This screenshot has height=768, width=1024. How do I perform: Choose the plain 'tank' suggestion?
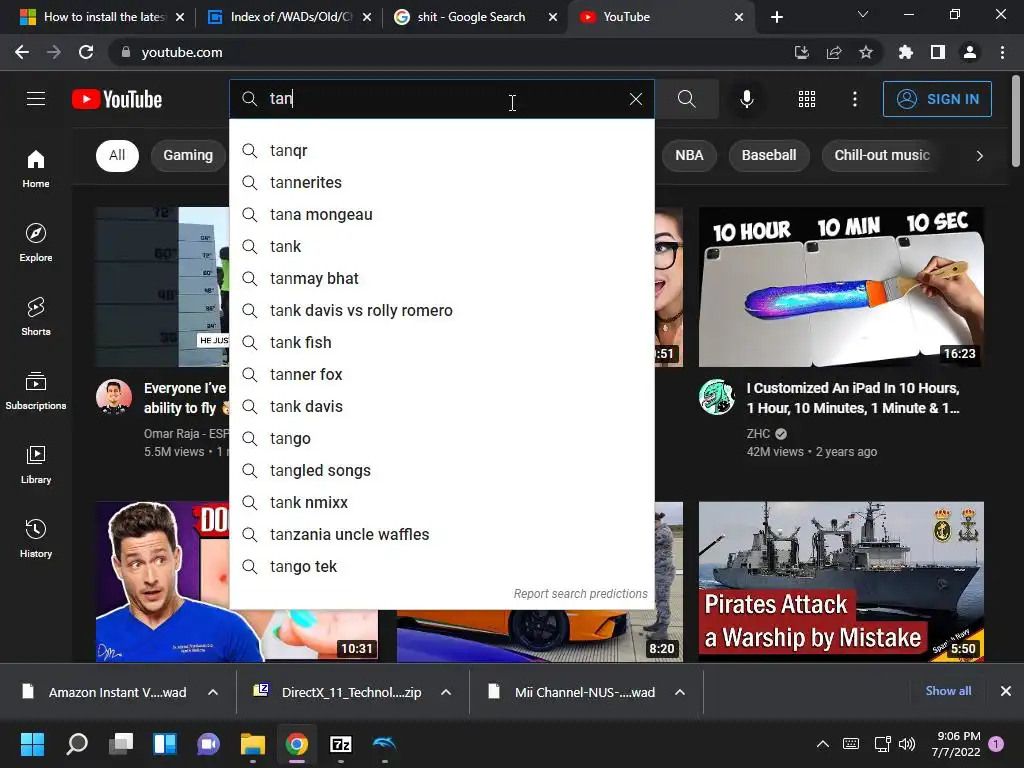(441, 247)
